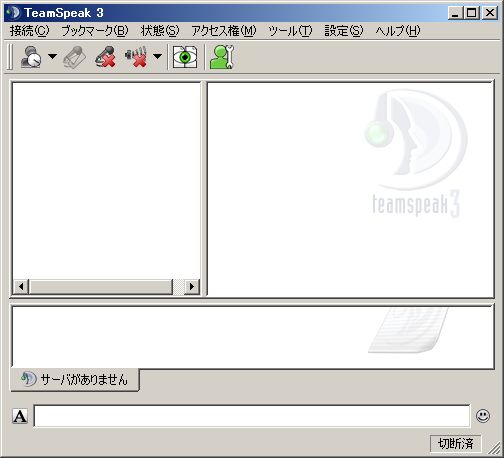
Task: Click the server tree right scroll arrow
Action: pyautogui.click(x=192, y=286)
